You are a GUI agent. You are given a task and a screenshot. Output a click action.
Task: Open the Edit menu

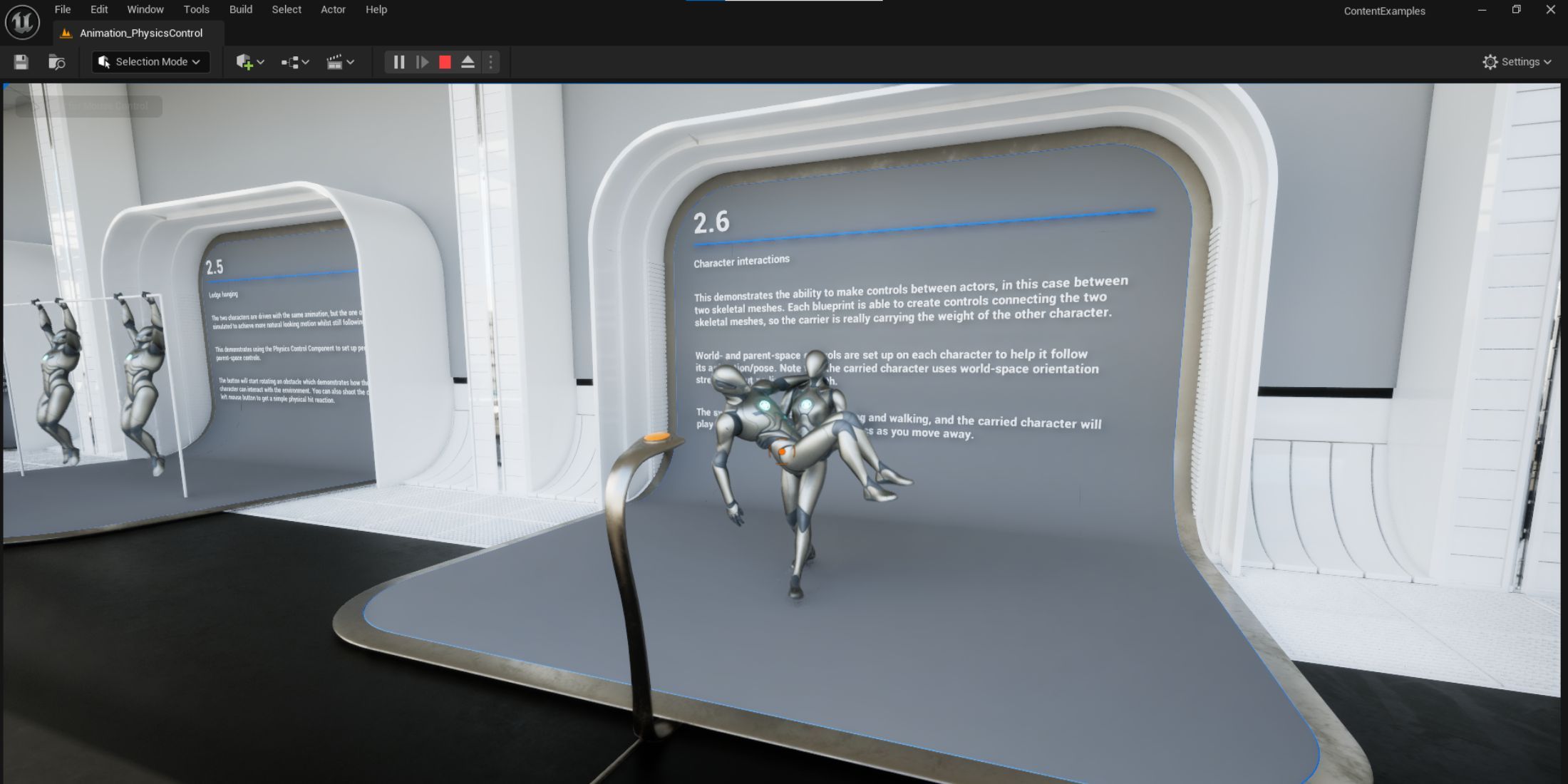99,9
